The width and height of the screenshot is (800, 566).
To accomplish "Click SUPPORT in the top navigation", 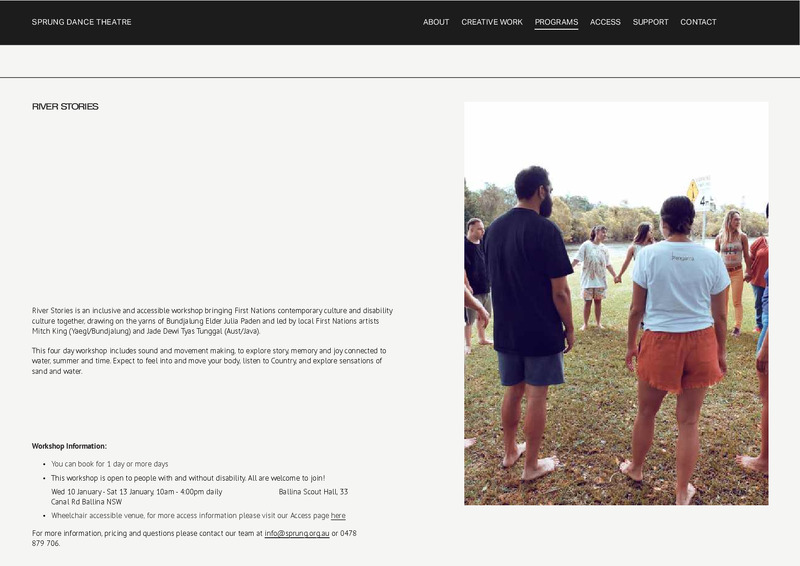I will coord(650,22).
